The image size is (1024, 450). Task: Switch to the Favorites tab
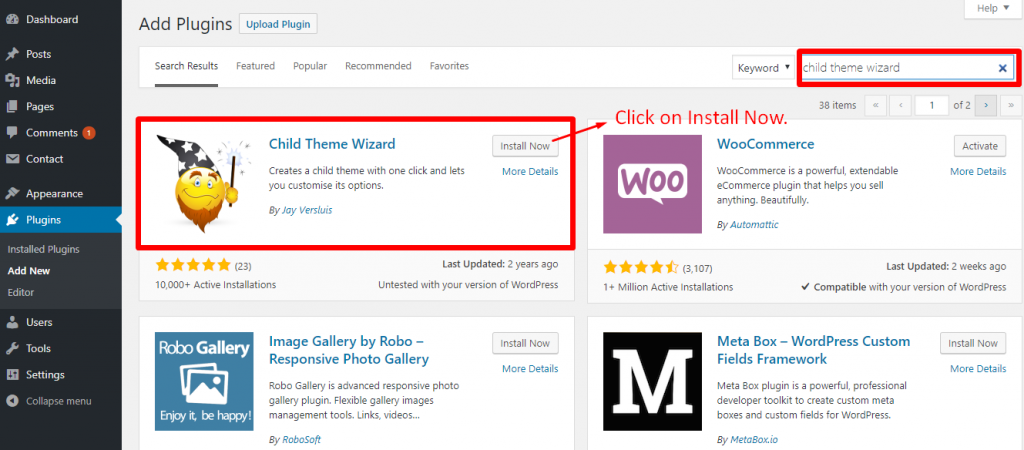click(449, 66)
